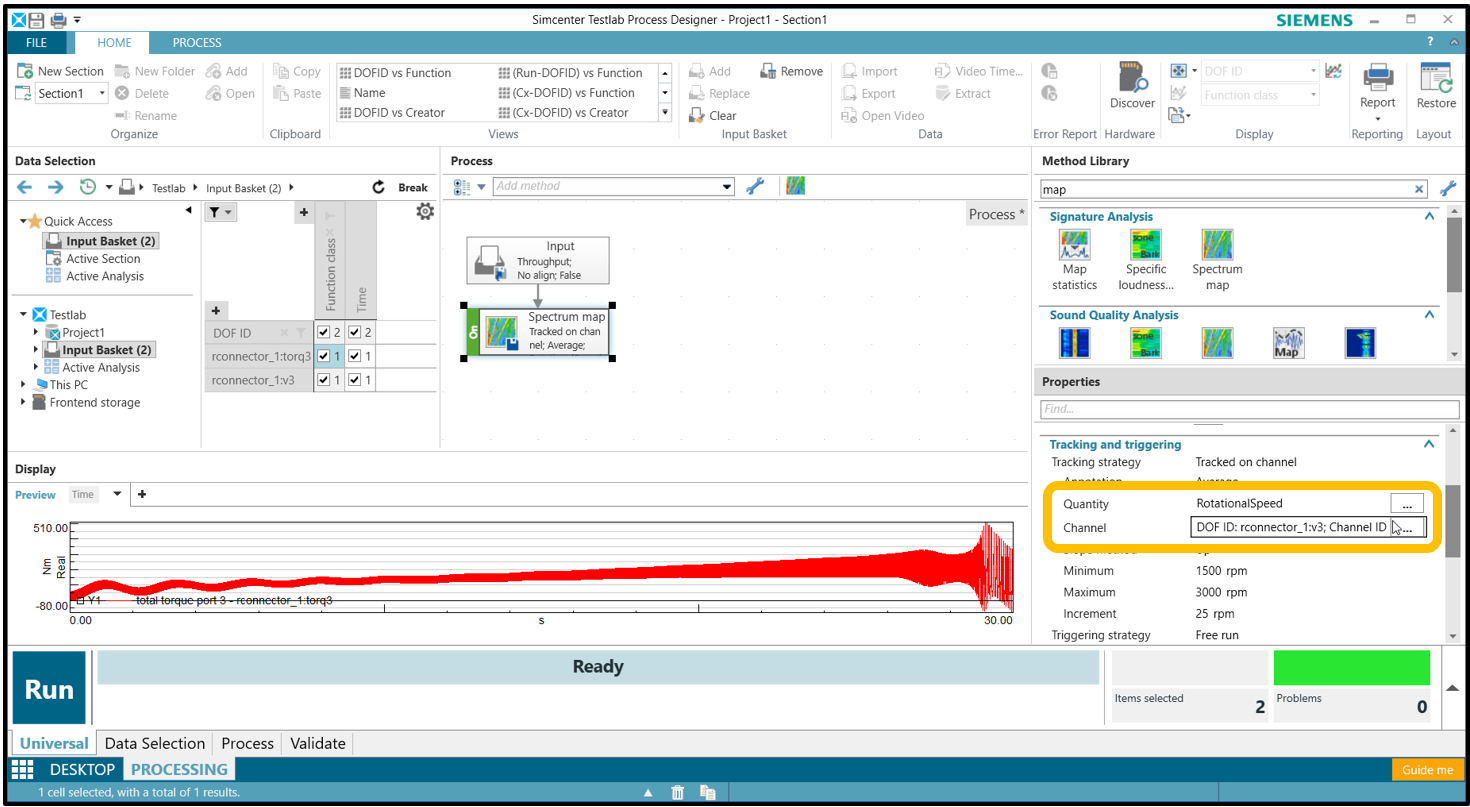The image size is (1470, 807).
Task: Select the Input node in process
Action: (538, 260)
